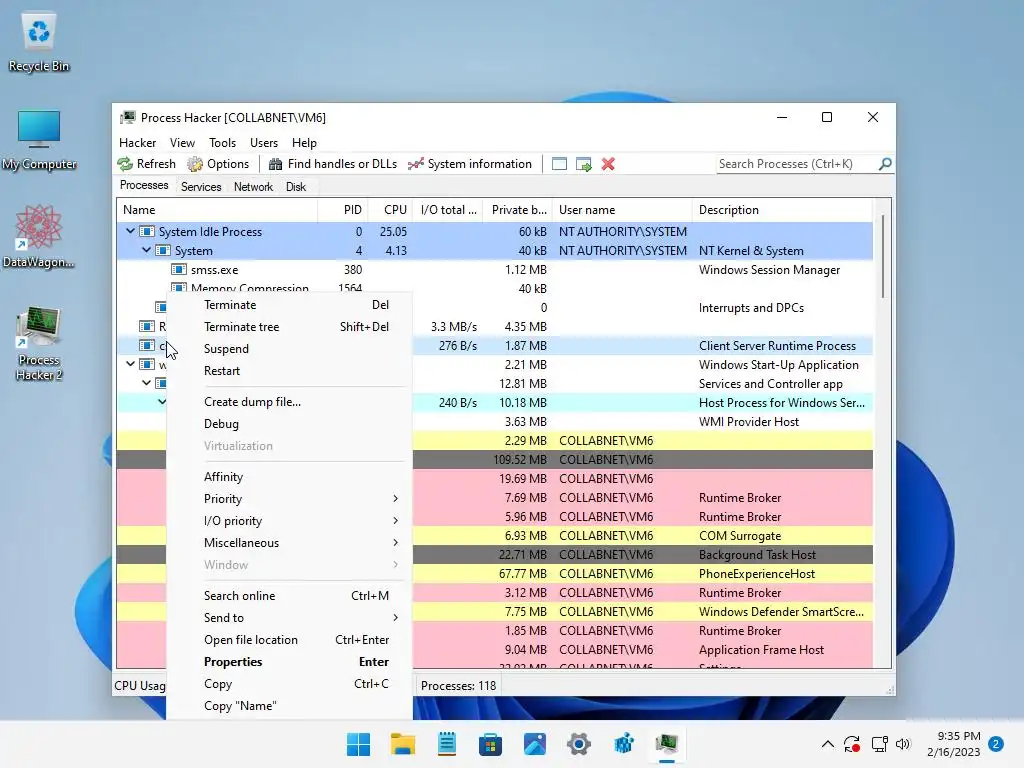Screen dimensions: 1024x768
Task: Open My Computer desktop icon
Action: (39, 140)
